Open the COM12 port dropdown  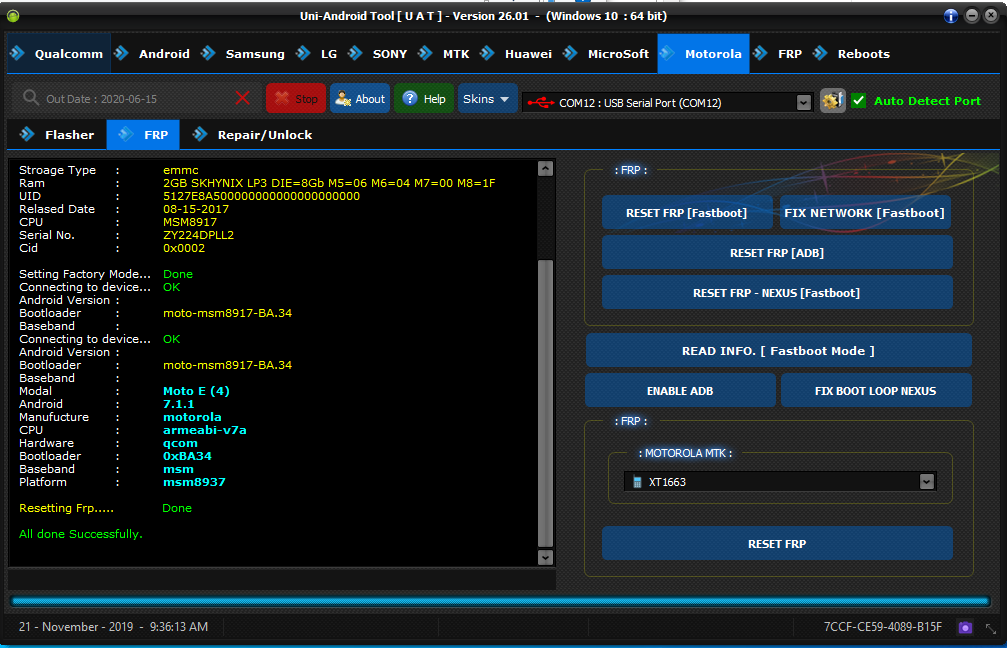tap(803, 103)
